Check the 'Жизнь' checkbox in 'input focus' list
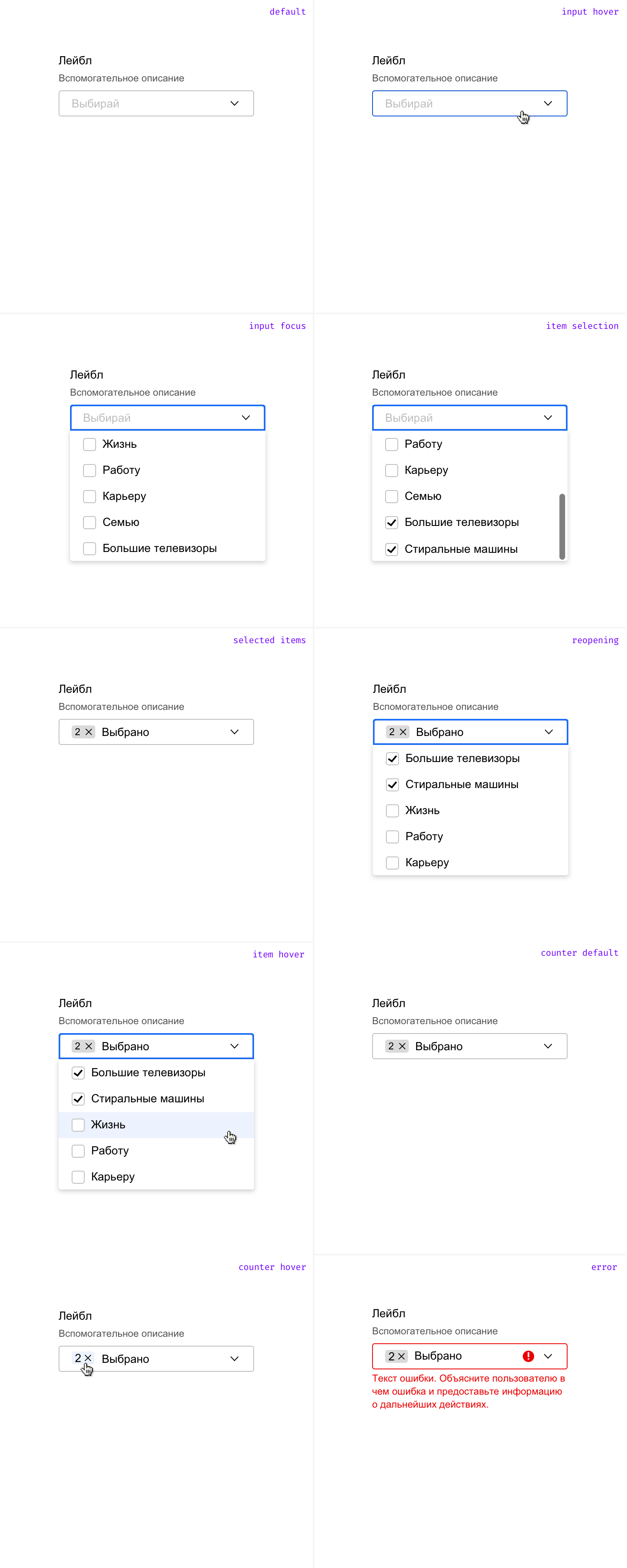Screen dimensions: 627x1568 (90, 445)
